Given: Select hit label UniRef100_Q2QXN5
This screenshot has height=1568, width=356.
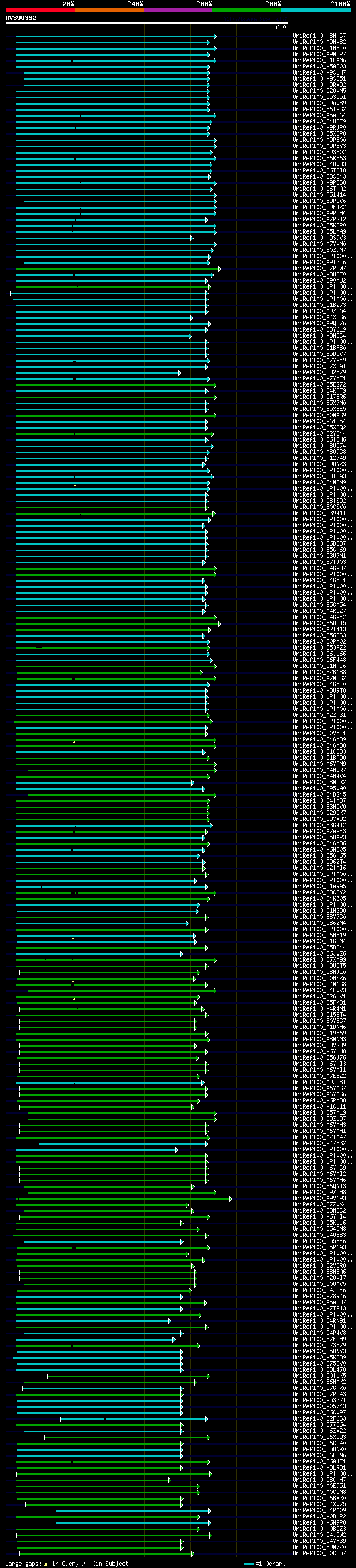Looking at the screenshot, I should [319, 91].
